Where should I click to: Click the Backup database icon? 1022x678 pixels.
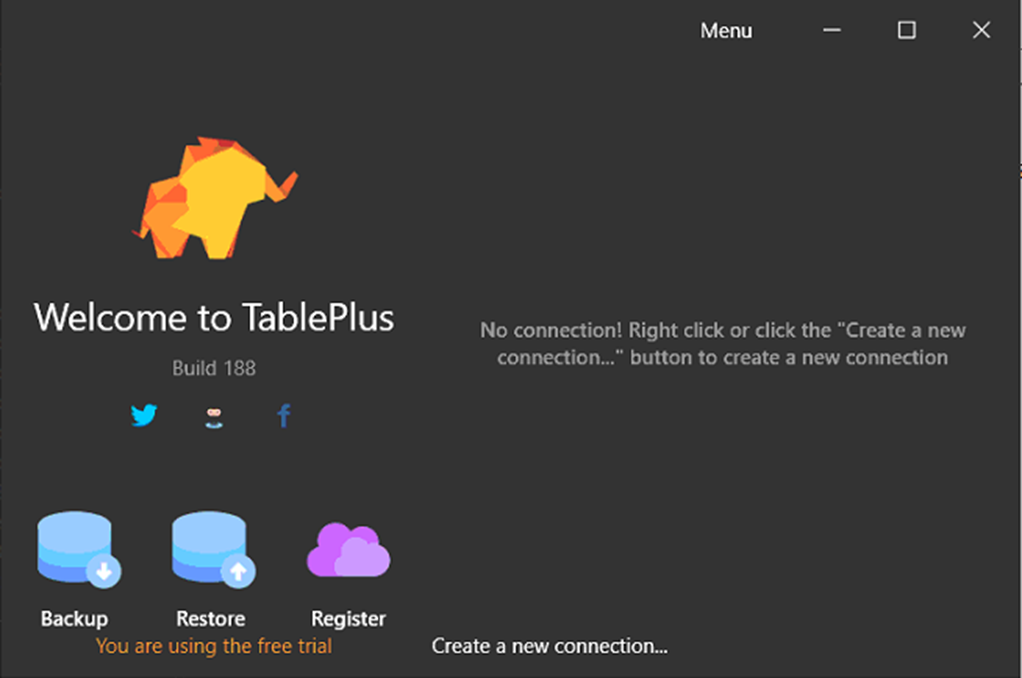point(78,548)
